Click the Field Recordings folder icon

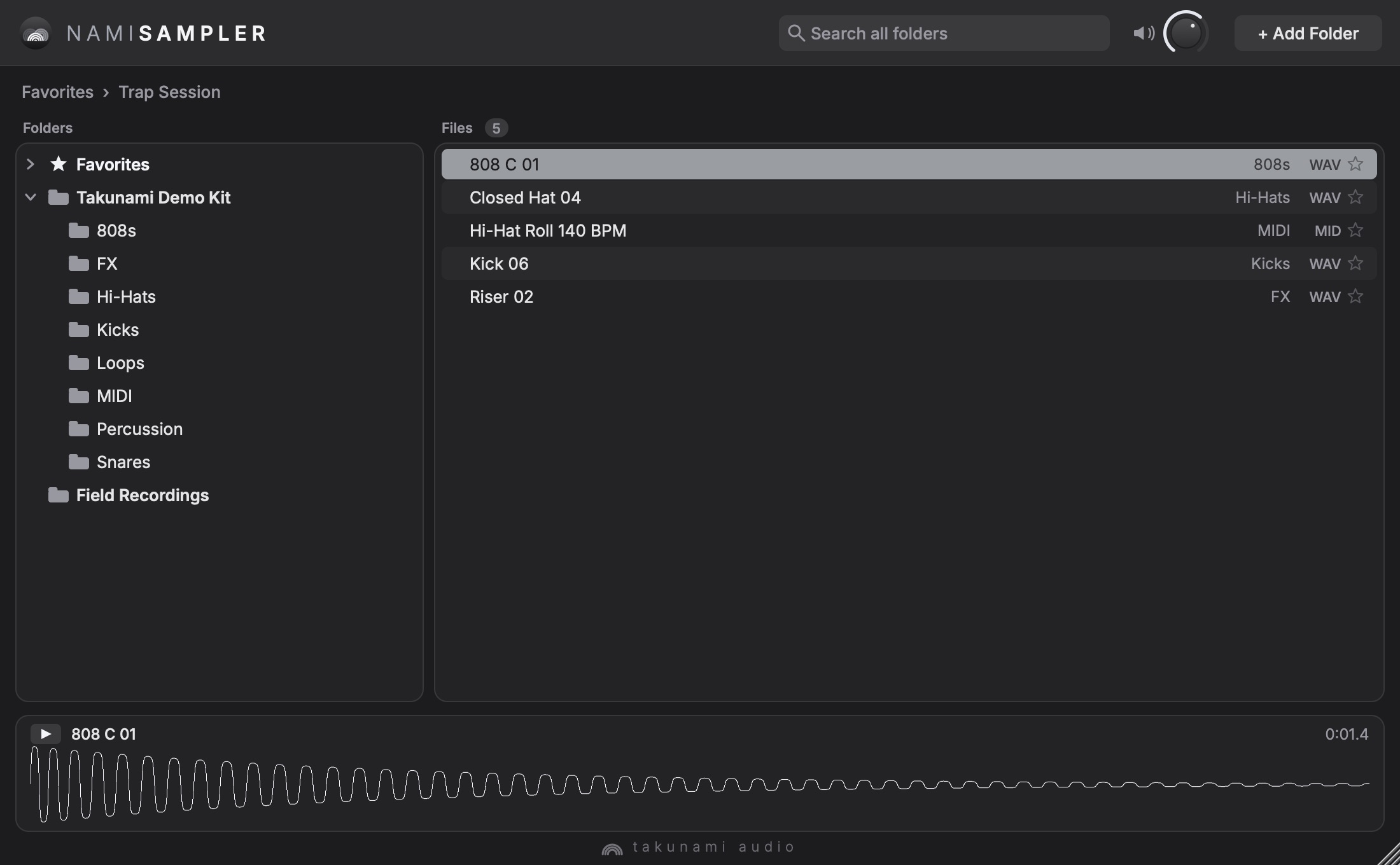[59, 495]
